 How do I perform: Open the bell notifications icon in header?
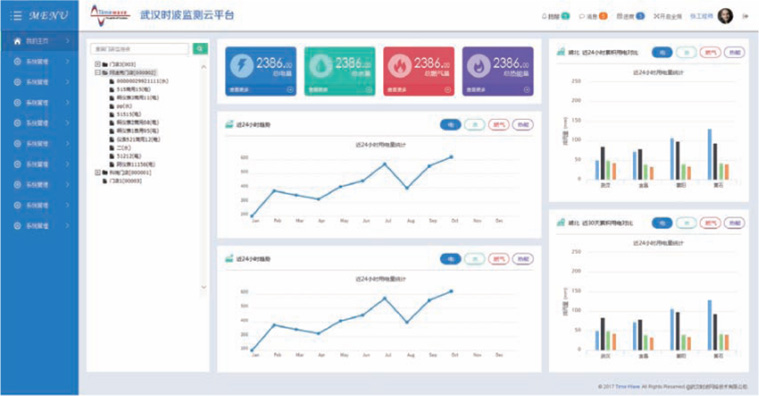click(544, 16)
